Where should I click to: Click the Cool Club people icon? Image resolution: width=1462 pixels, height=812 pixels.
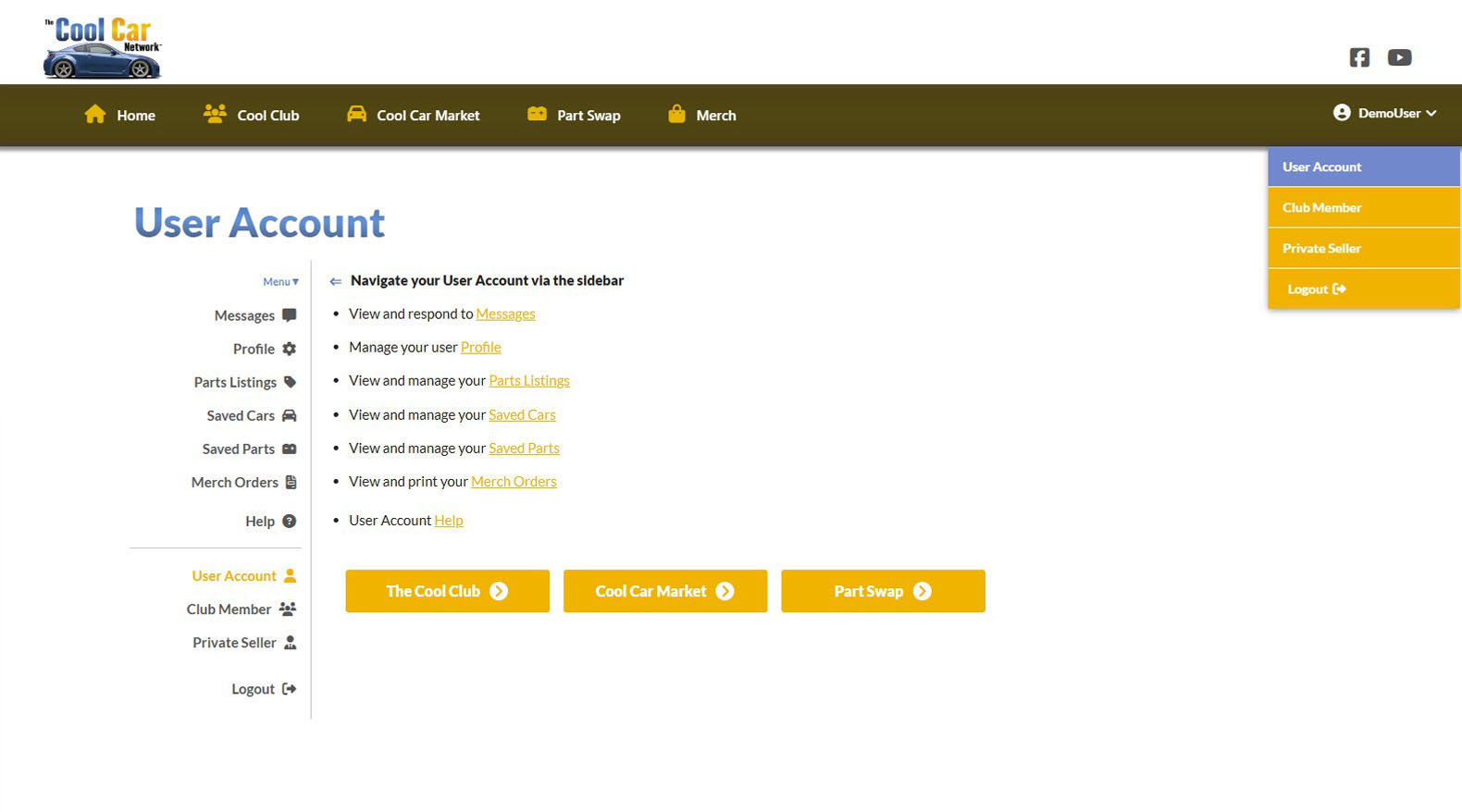pos(215,114)
